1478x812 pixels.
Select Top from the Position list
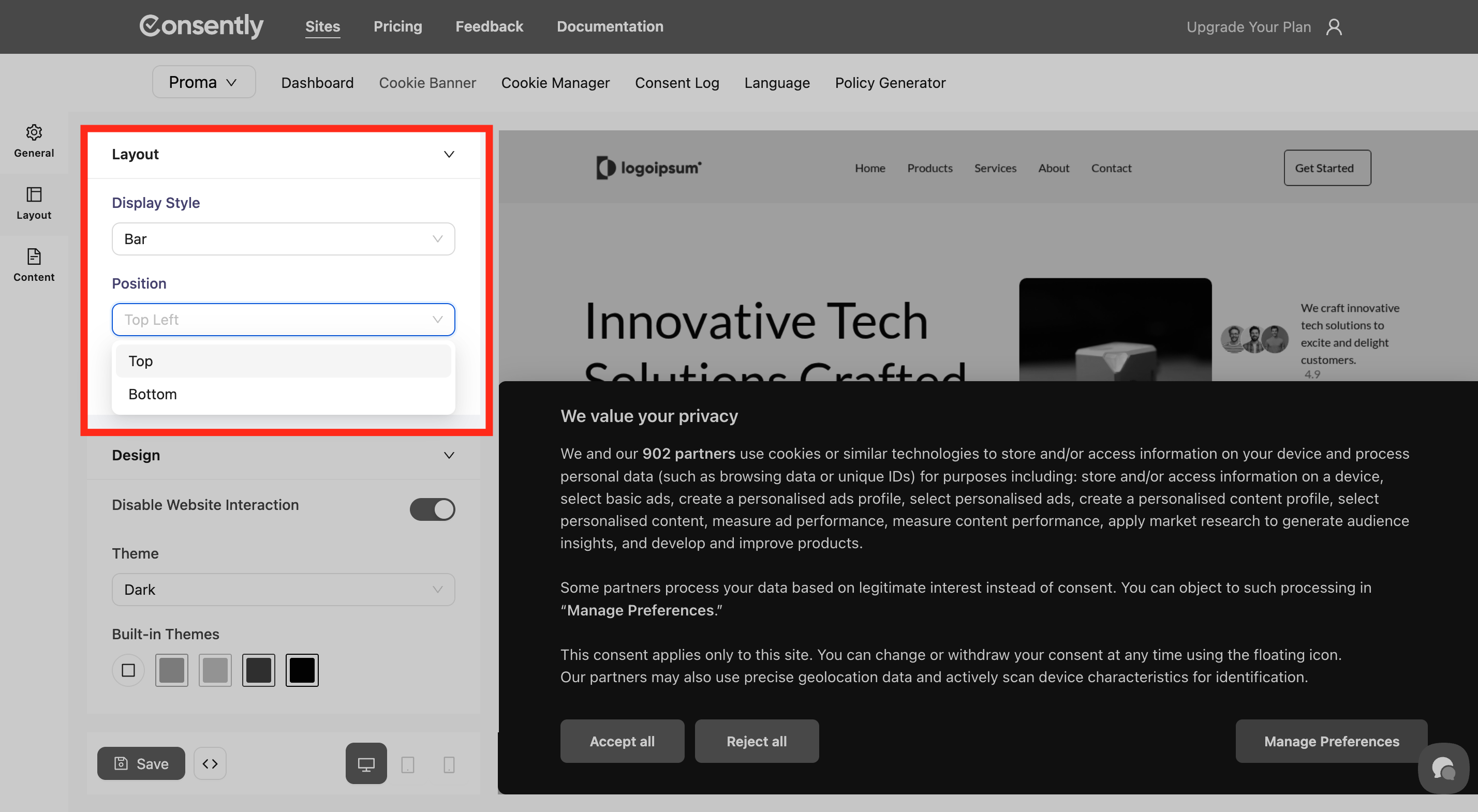(283, 360)
